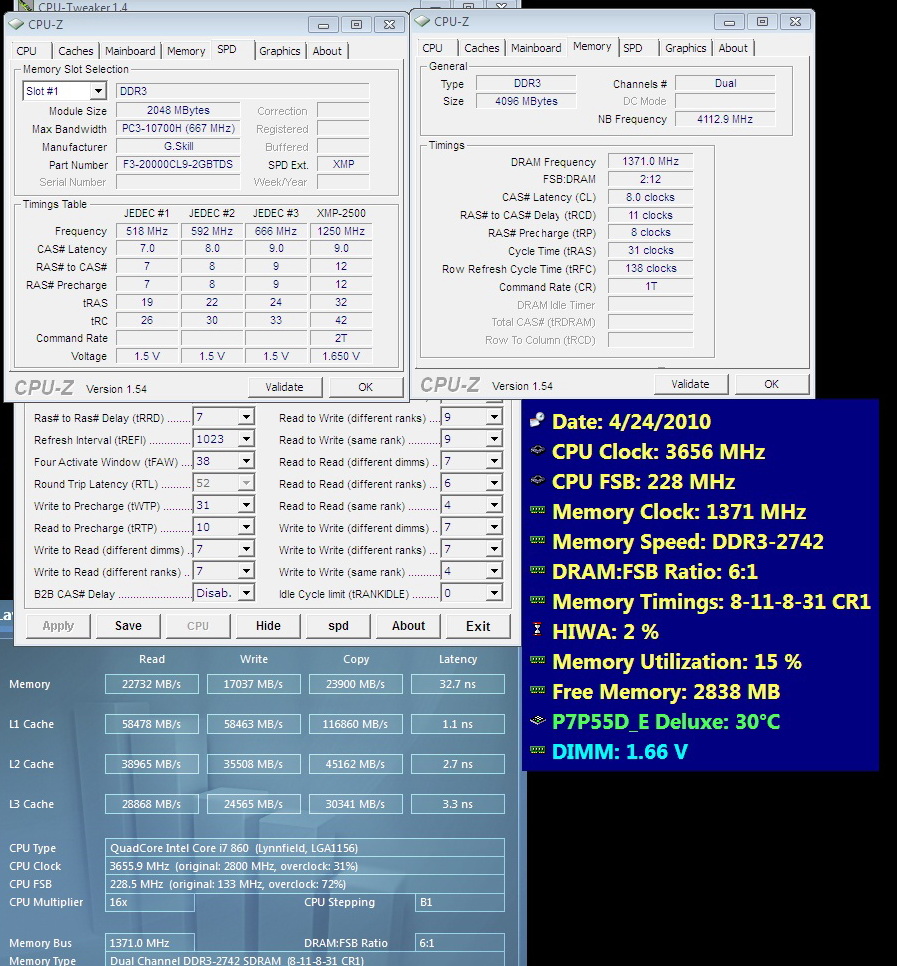Click the CPU Multiplier value 16x
Screen dimensions: 897x966
(x=150, y=902)
